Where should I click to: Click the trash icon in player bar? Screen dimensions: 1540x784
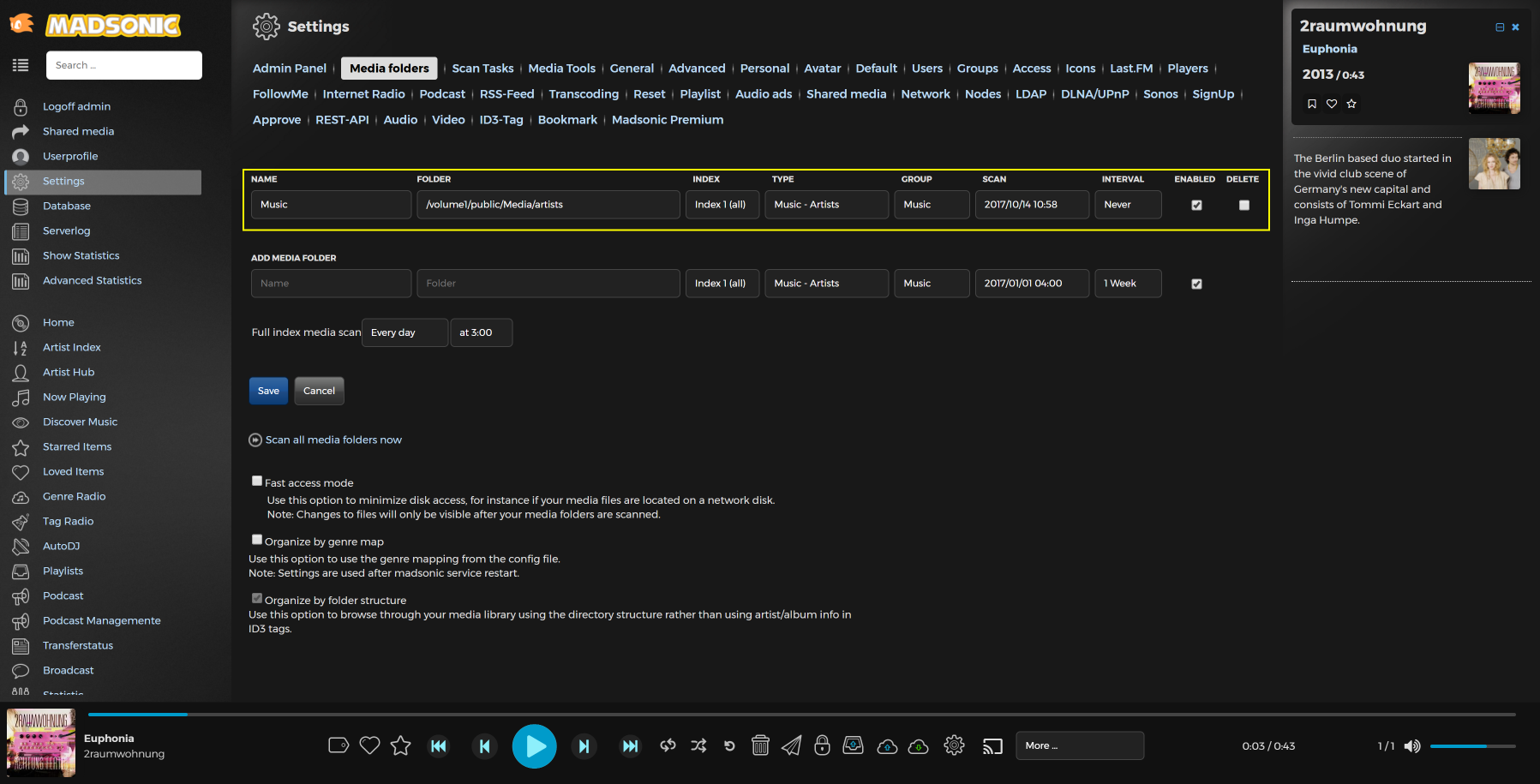(x=760, y=745)
